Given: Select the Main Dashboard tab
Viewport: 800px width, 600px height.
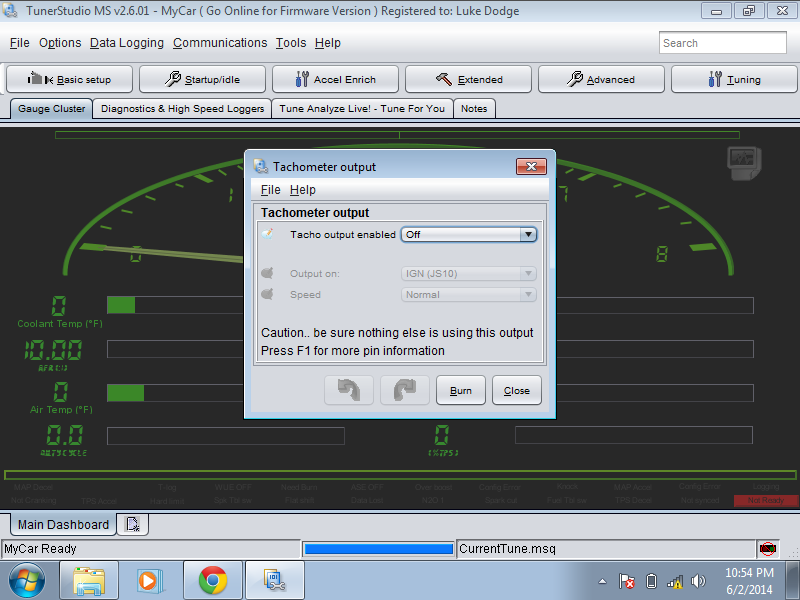Looking at the screenshot, I should click(63, 524).
